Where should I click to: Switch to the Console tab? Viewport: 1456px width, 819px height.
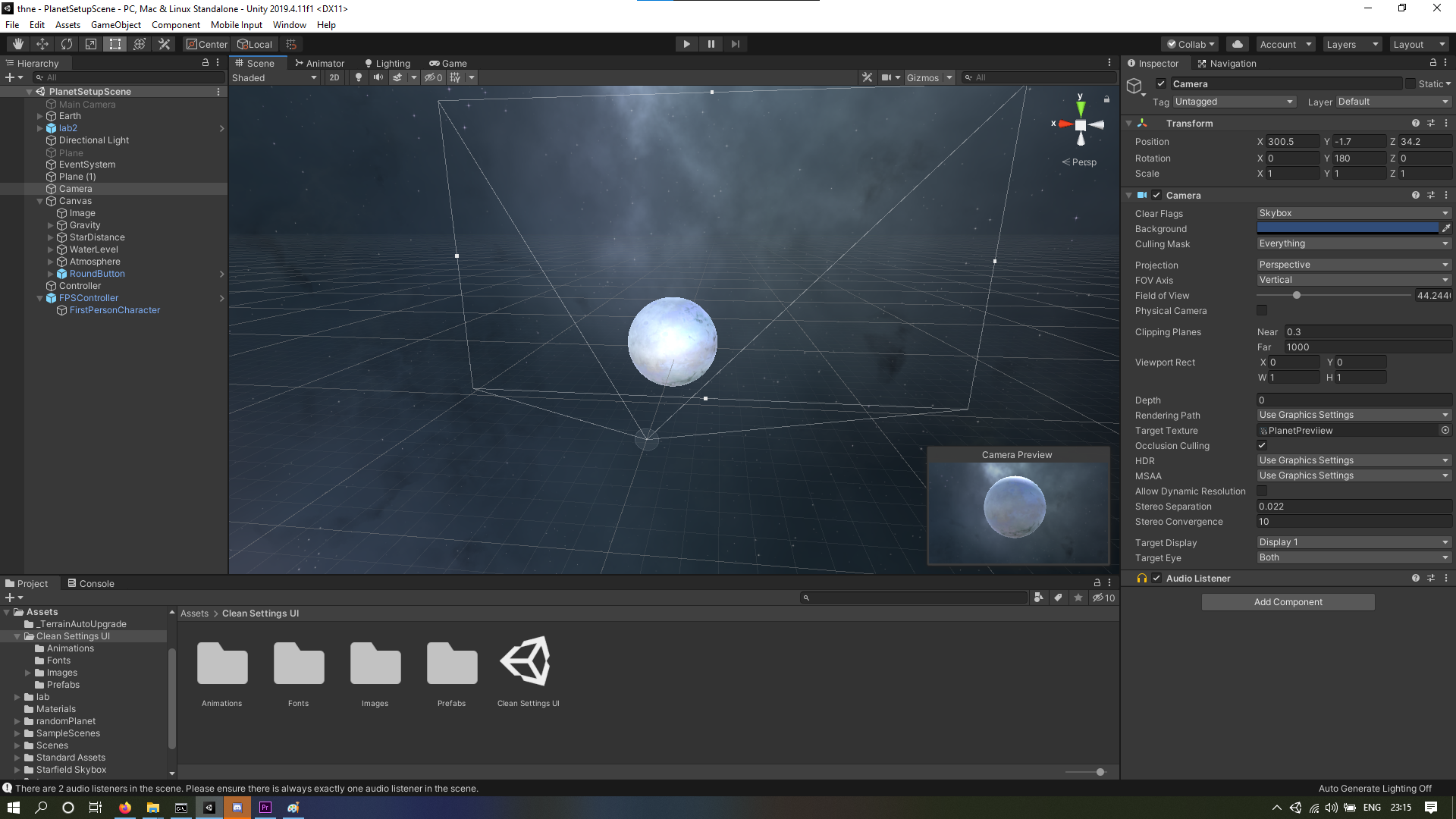point(91,583)
